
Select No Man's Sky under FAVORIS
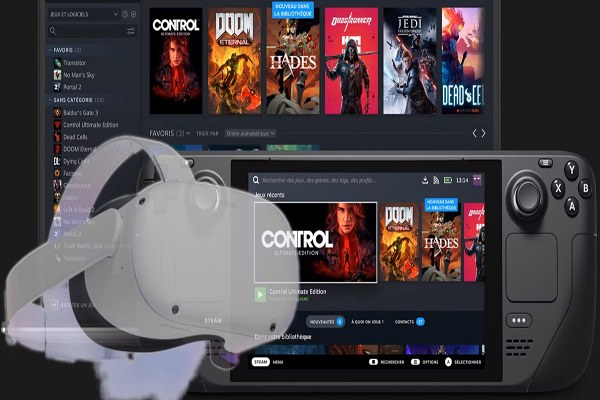click(x=79, y=75)
